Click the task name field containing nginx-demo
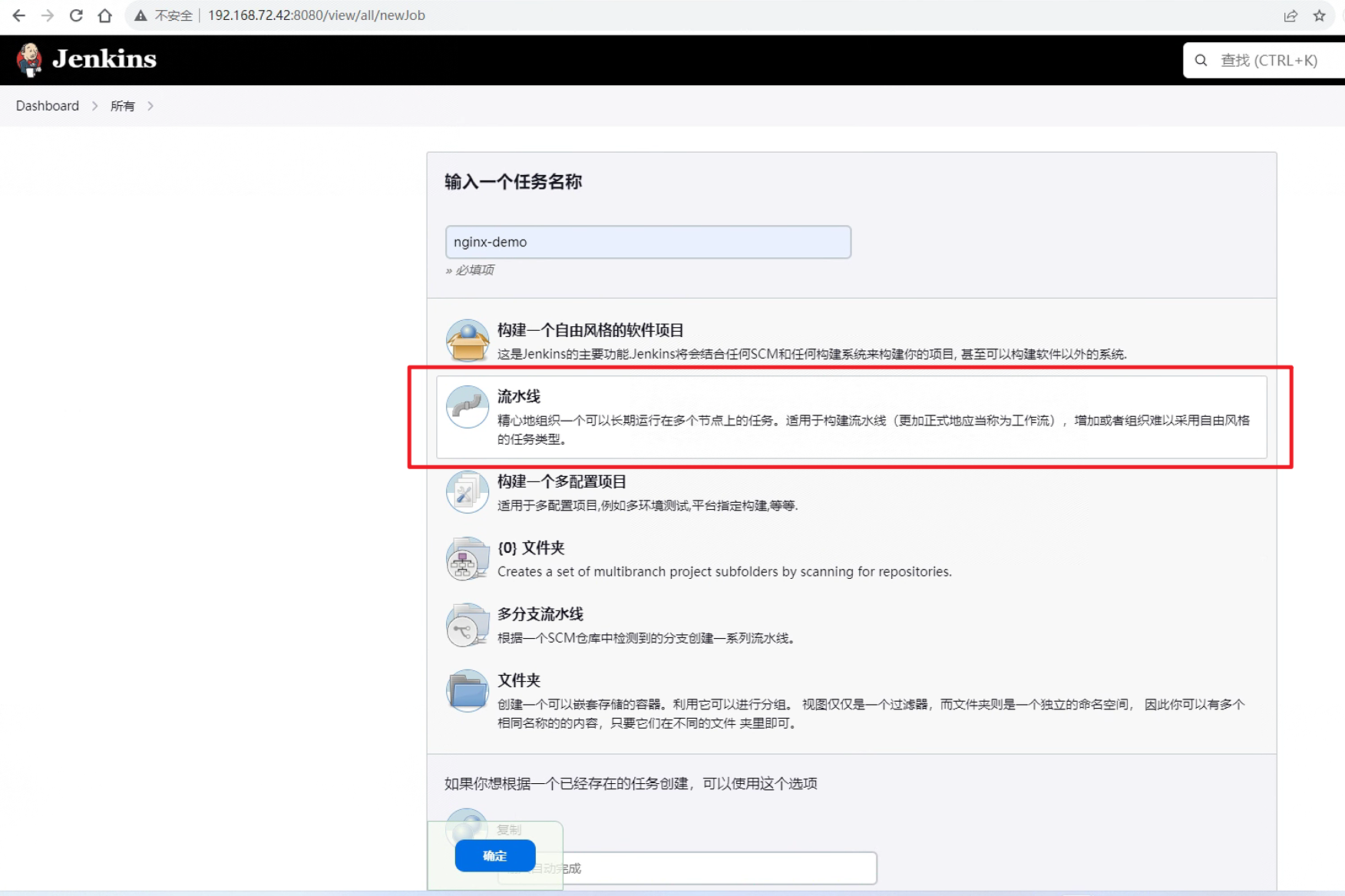1345x896 pixels. click(x=648, y=242)
